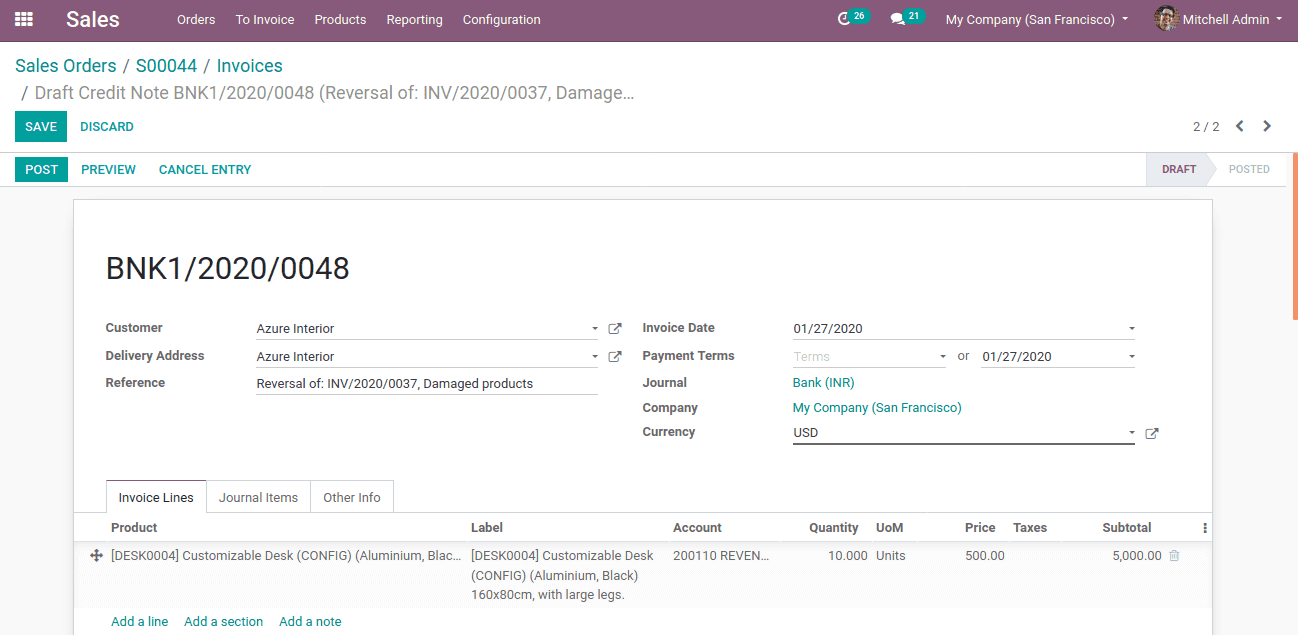Go to S00044 breadcrumb link
The height and width of the screenshot is (635, 1298).
click(166, 66)
